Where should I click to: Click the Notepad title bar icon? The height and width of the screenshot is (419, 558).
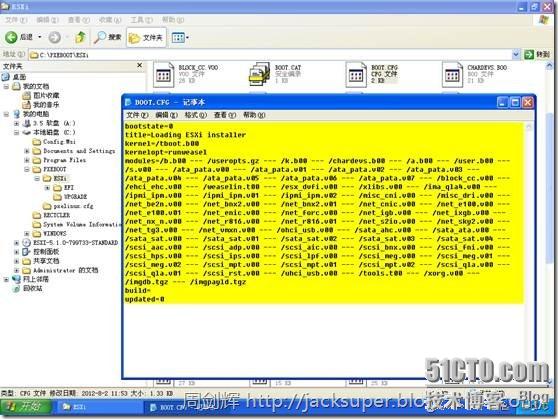129,103
